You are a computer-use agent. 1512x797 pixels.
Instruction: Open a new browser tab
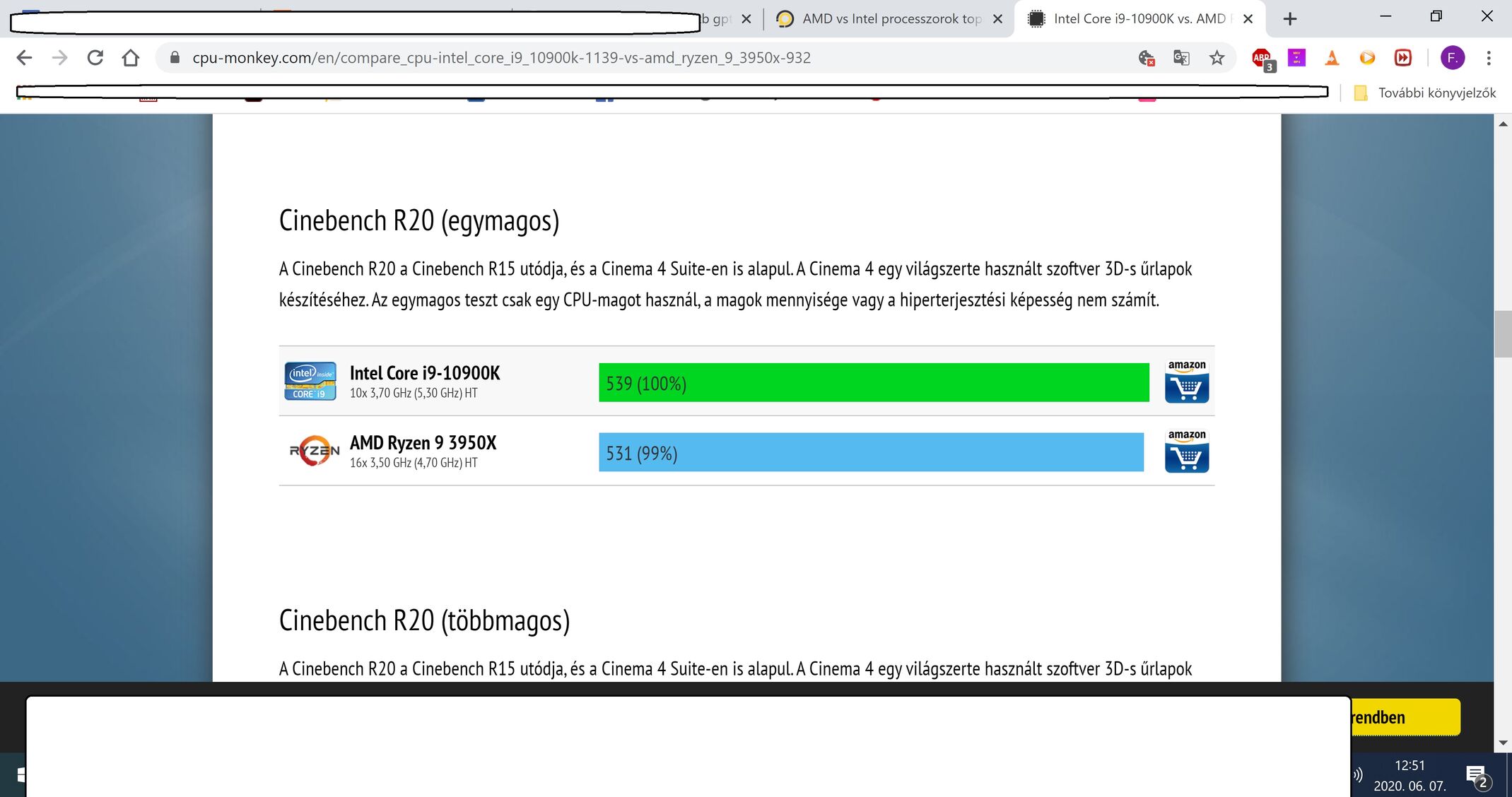click(x=1290, y=19)
